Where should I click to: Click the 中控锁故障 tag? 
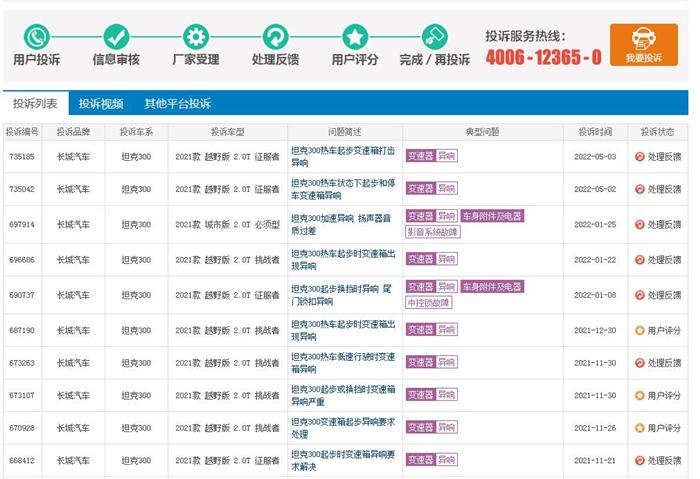[429, 303]
